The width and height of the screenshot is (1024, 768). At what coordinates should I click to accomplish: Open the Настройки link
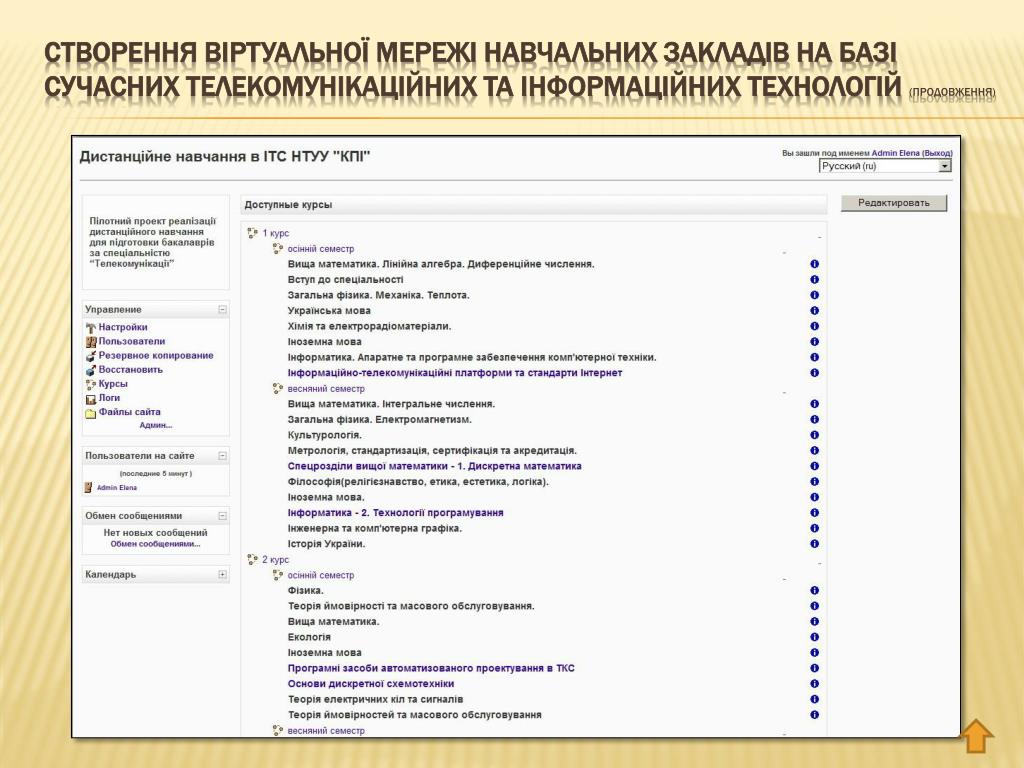123,327
